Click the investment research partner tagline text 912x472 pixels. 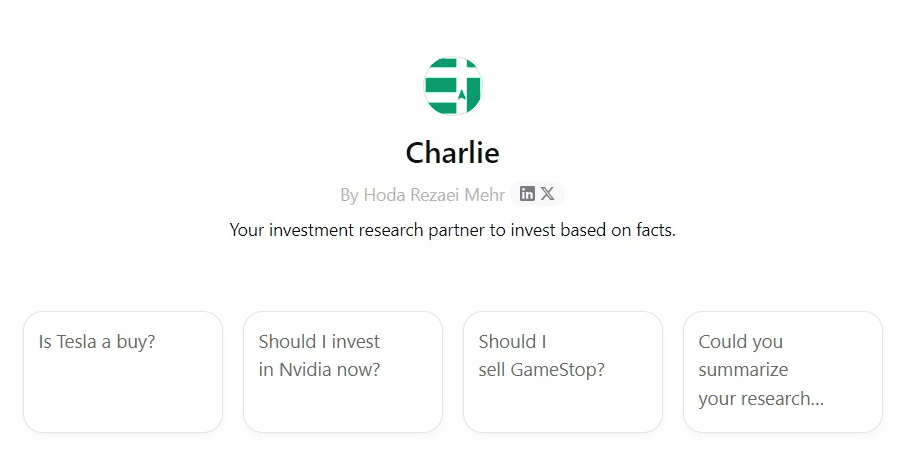pos(453,230)
